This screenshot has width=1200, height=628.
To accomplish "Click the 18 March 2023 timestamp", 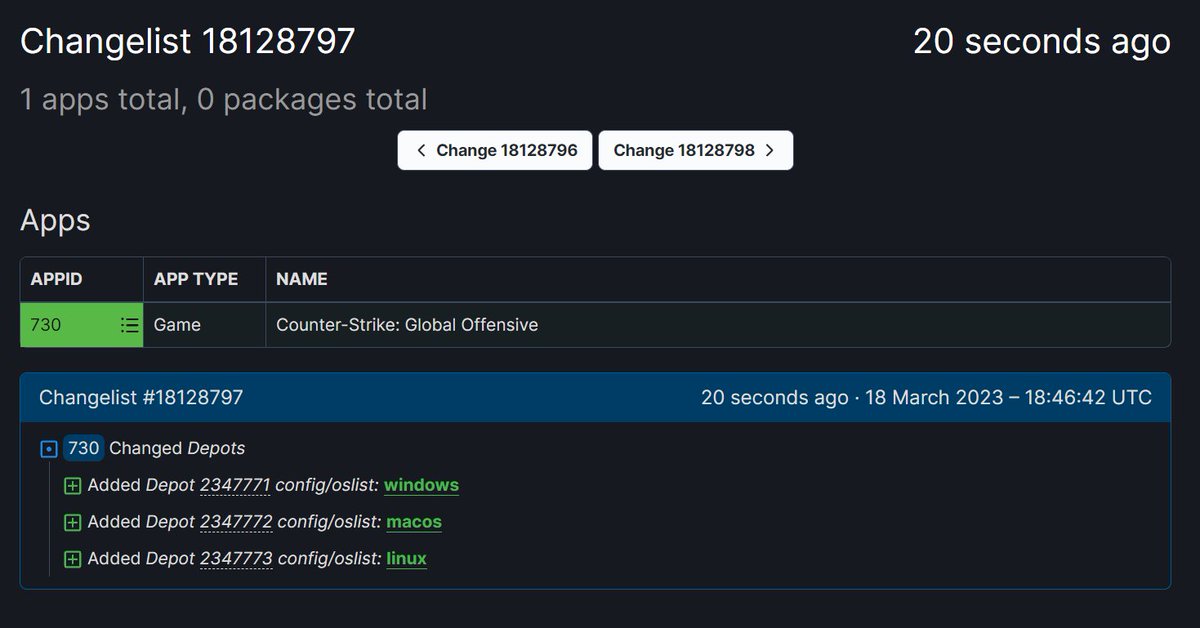I will [x=1008, y=398].
